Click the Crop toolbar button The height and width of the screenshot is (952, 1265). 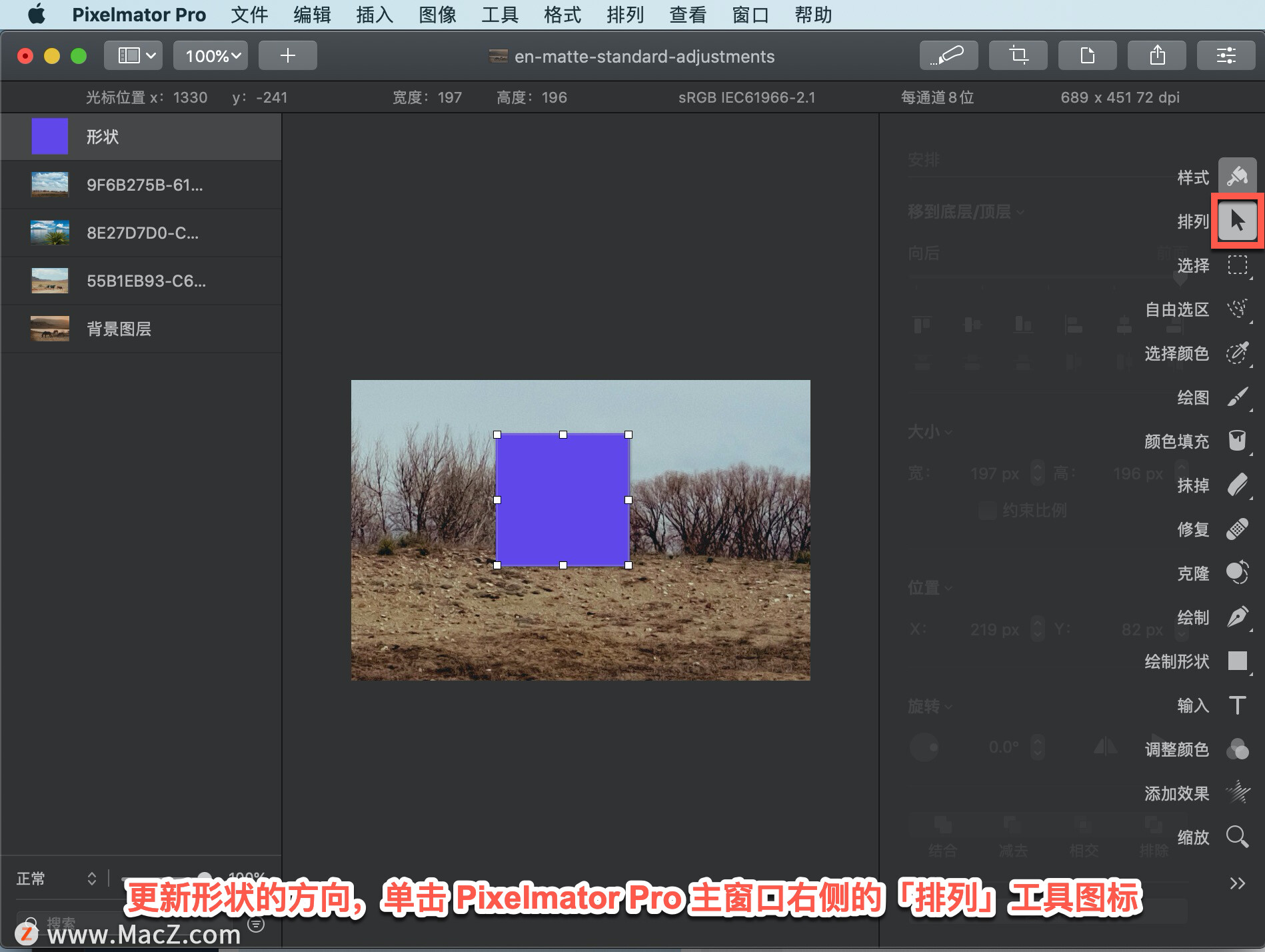point(1018,55)
